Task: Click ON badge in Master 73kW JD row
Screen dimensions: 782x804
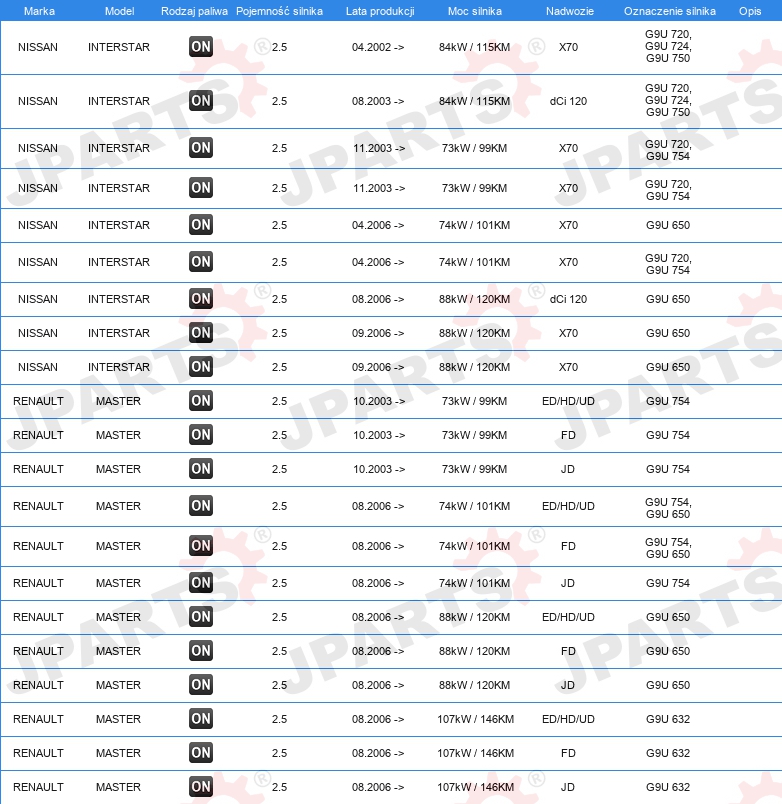Action: click(200, 469)
